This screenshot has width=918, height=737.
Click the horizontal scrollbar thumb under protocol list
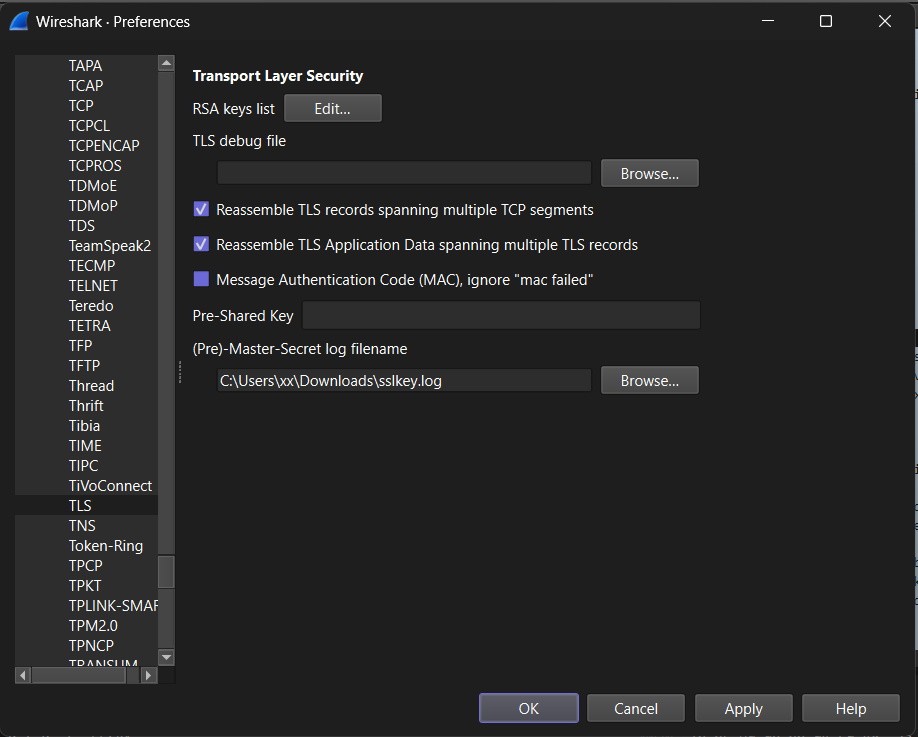[x=78, y=676]
